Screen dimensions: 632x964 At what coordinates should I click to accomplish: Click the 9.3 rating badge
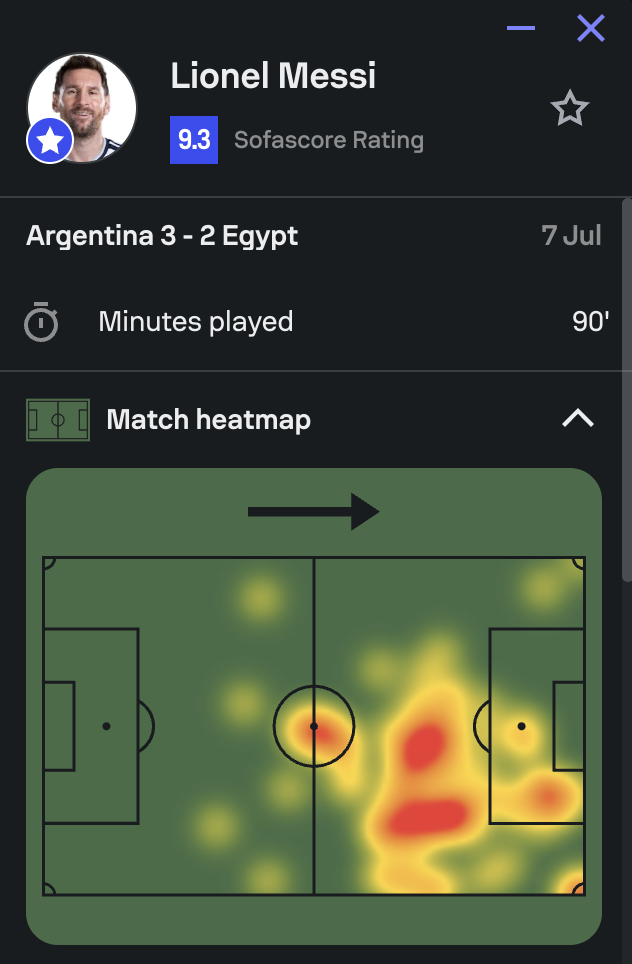pos(194,140)
